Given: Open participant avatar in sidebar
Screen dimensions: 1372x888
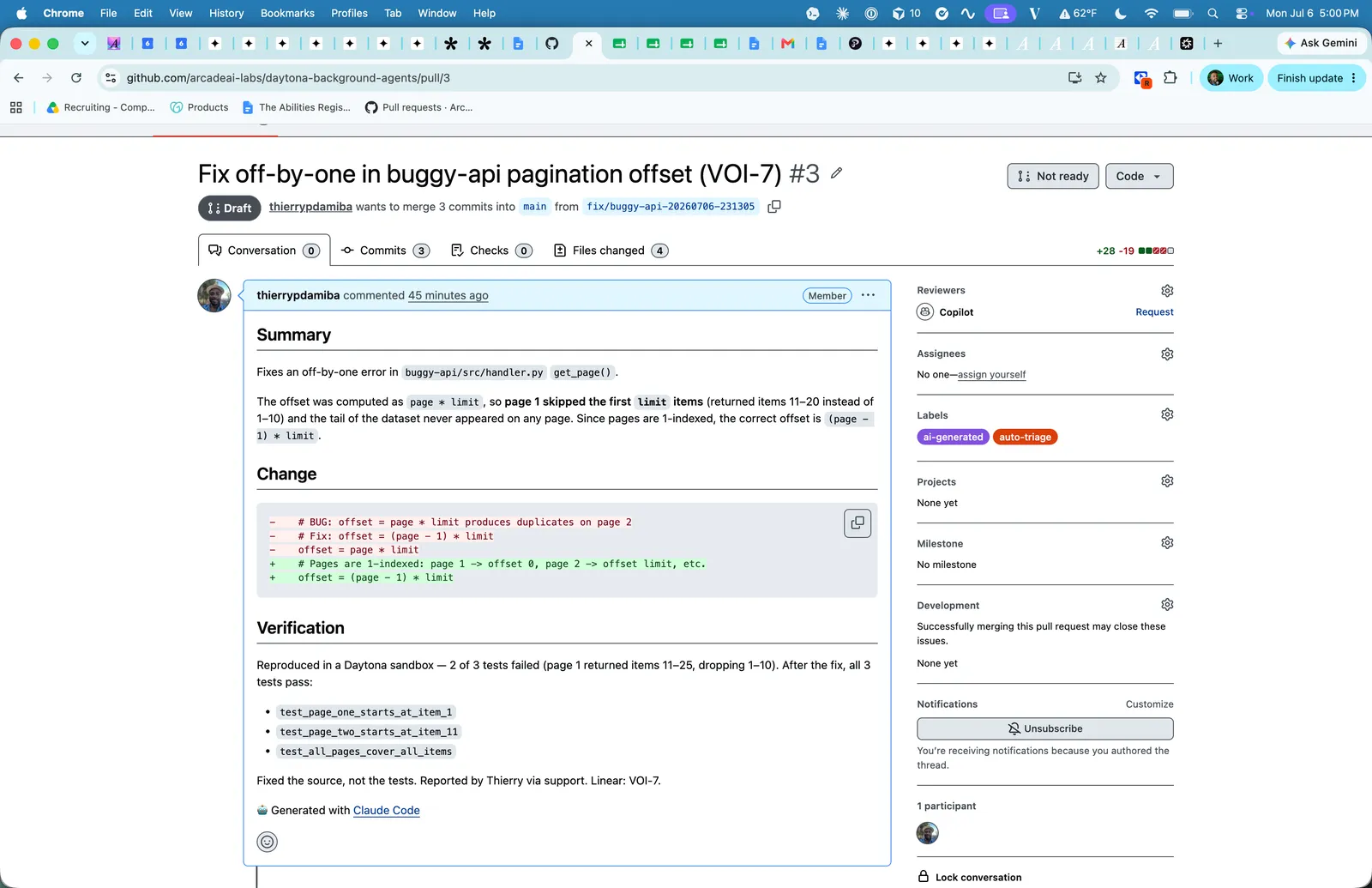Looking at the screenshot, I should 928,833.
